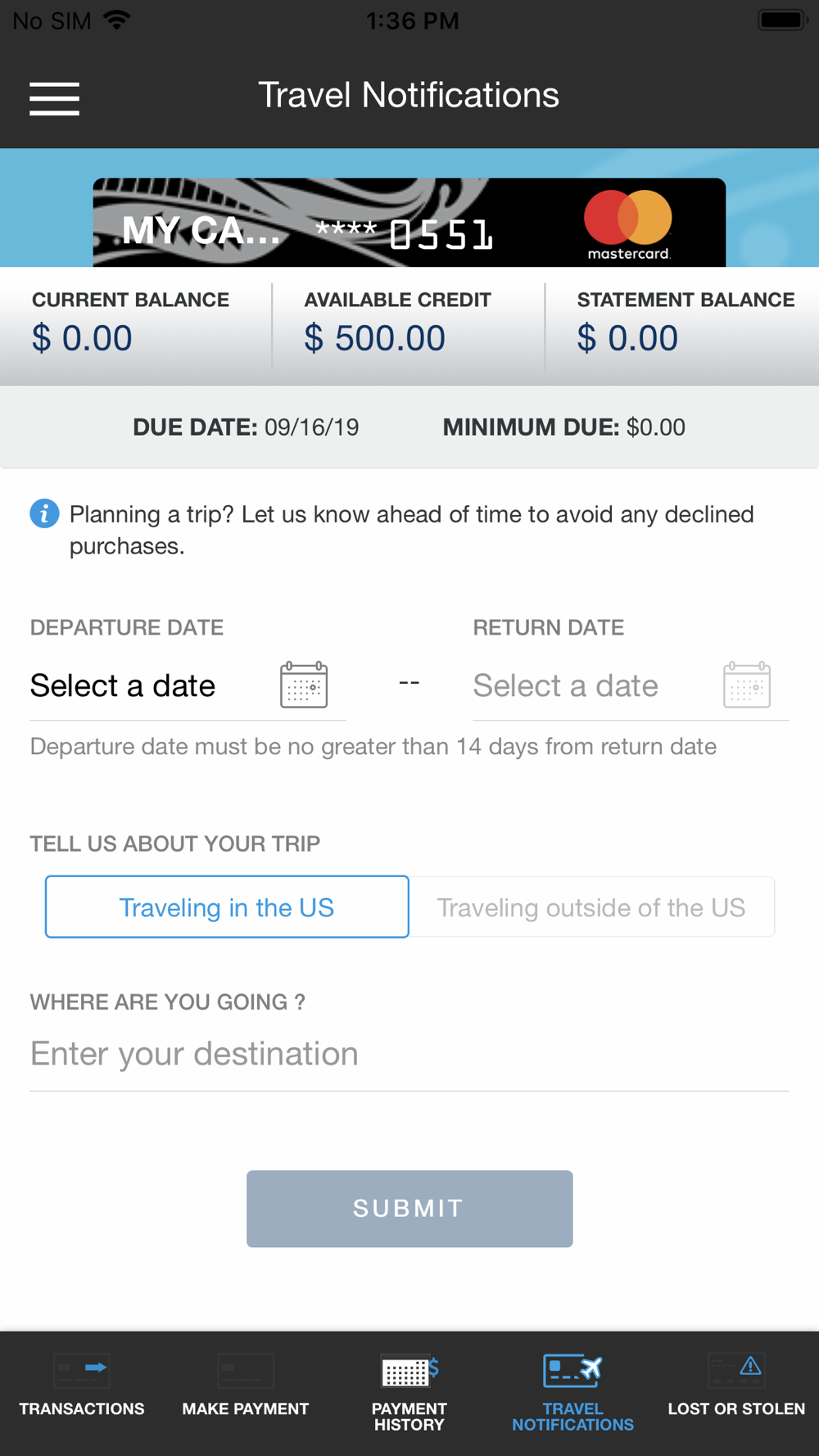The image size is (819, 1456).
Task: Select Traveling outside of the US
Action: coord(590,907)
